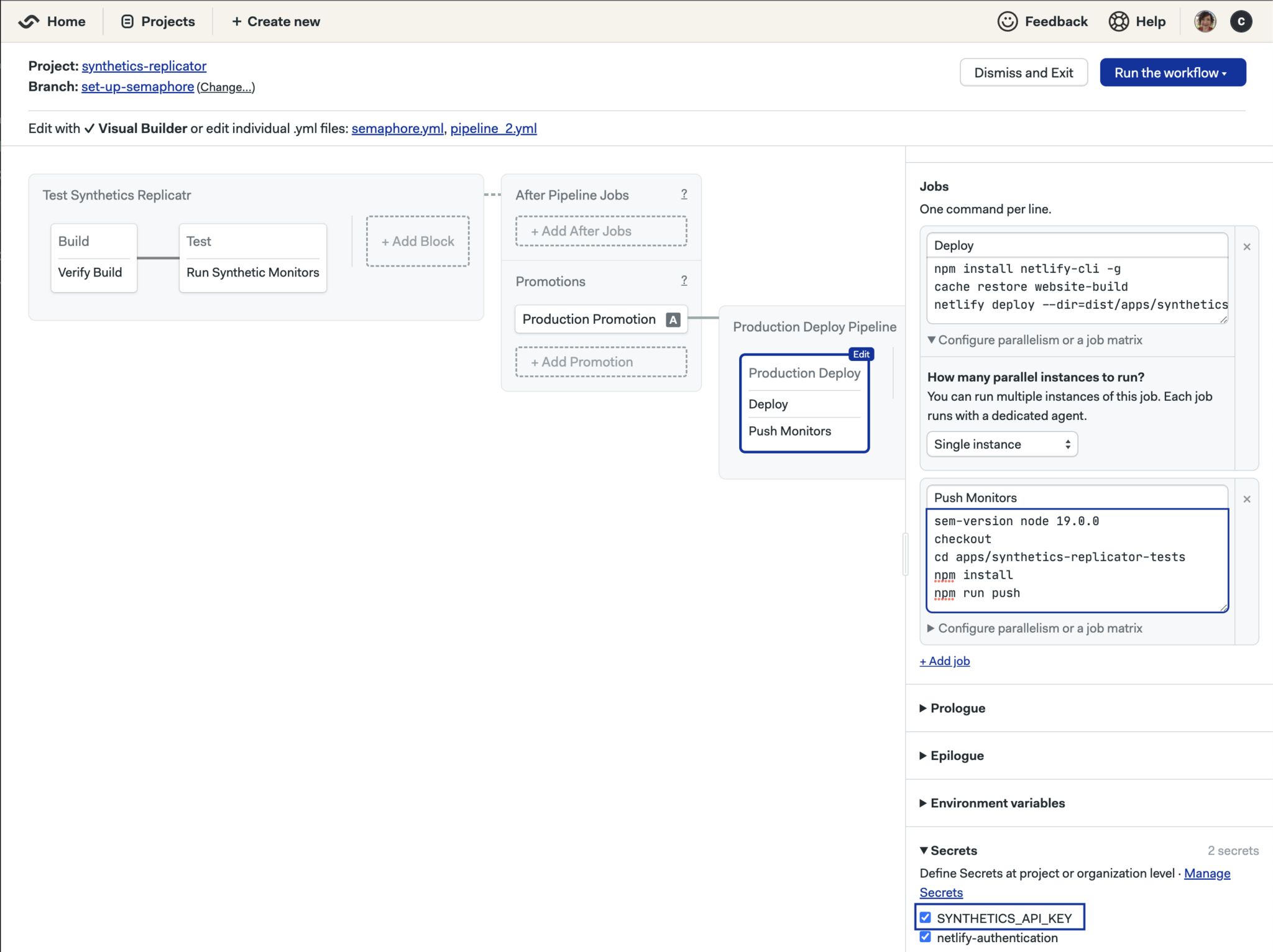
Task: Click the A badge on Production Promotion
Action: pyautogui.click(x=673, y=319)
